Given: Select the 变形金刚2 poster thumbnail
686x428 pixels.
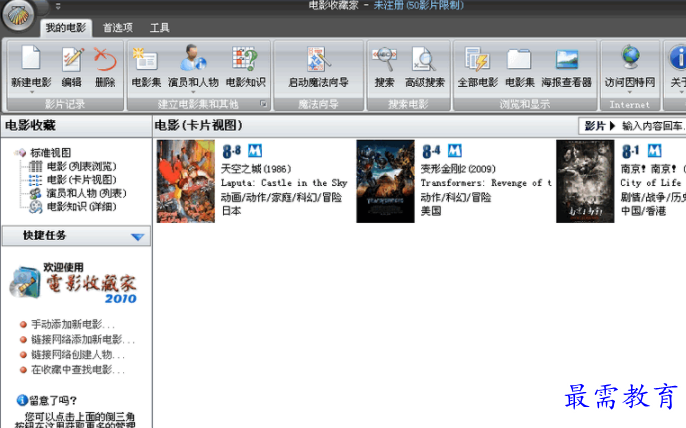Looking at the screenshot, I should 385,181.
